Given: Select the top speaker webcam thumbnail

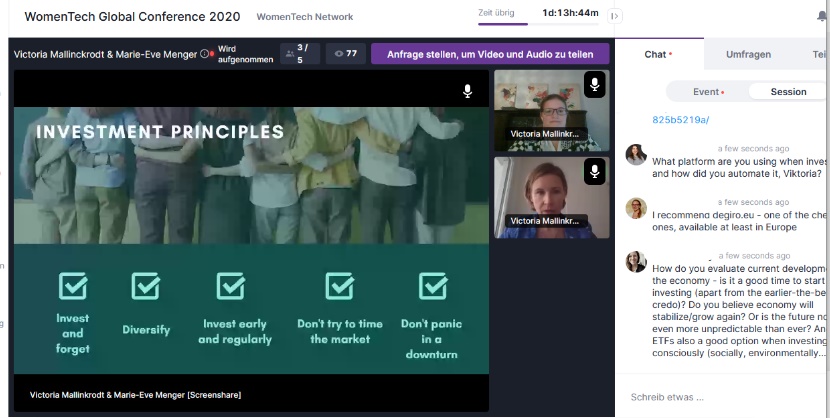Looking at the screenshot, I should tap(551, 111).
